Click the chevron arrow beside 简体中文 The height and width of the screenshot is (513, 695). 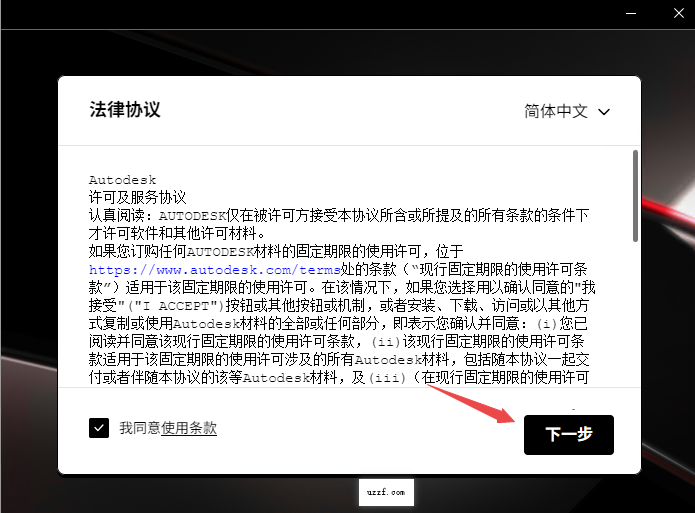point(604,112)
